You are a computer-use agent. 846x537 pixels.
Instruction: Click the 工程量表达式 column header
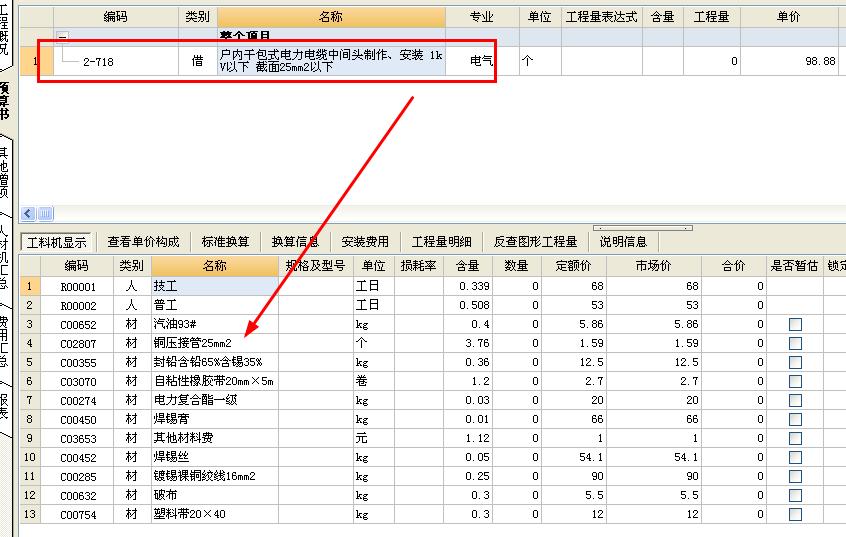click(602, 17)
